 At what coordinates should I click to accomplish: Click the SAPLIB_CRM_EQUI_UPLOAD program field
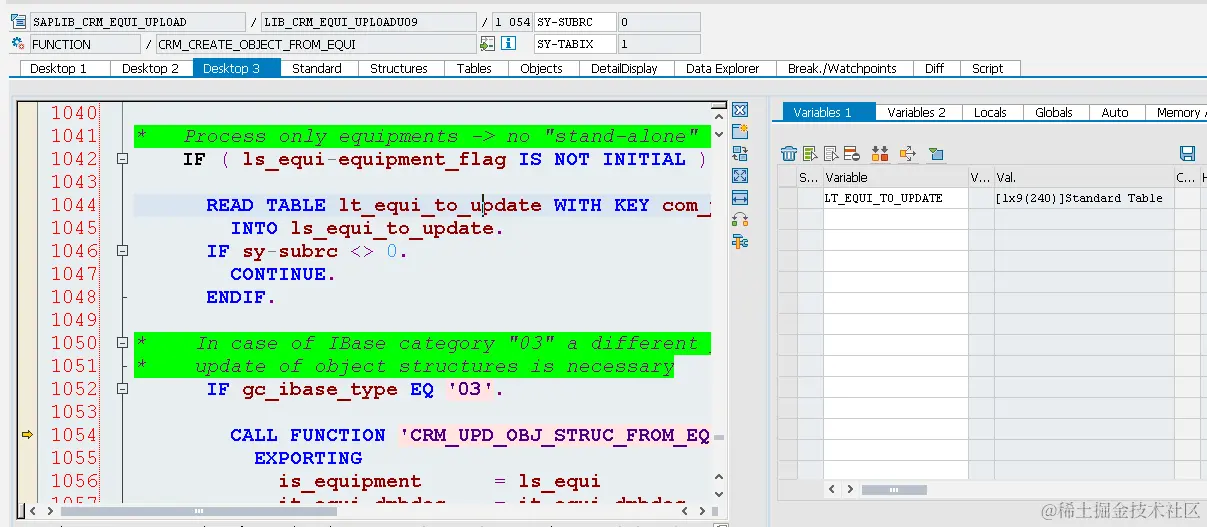pos(137,22)
